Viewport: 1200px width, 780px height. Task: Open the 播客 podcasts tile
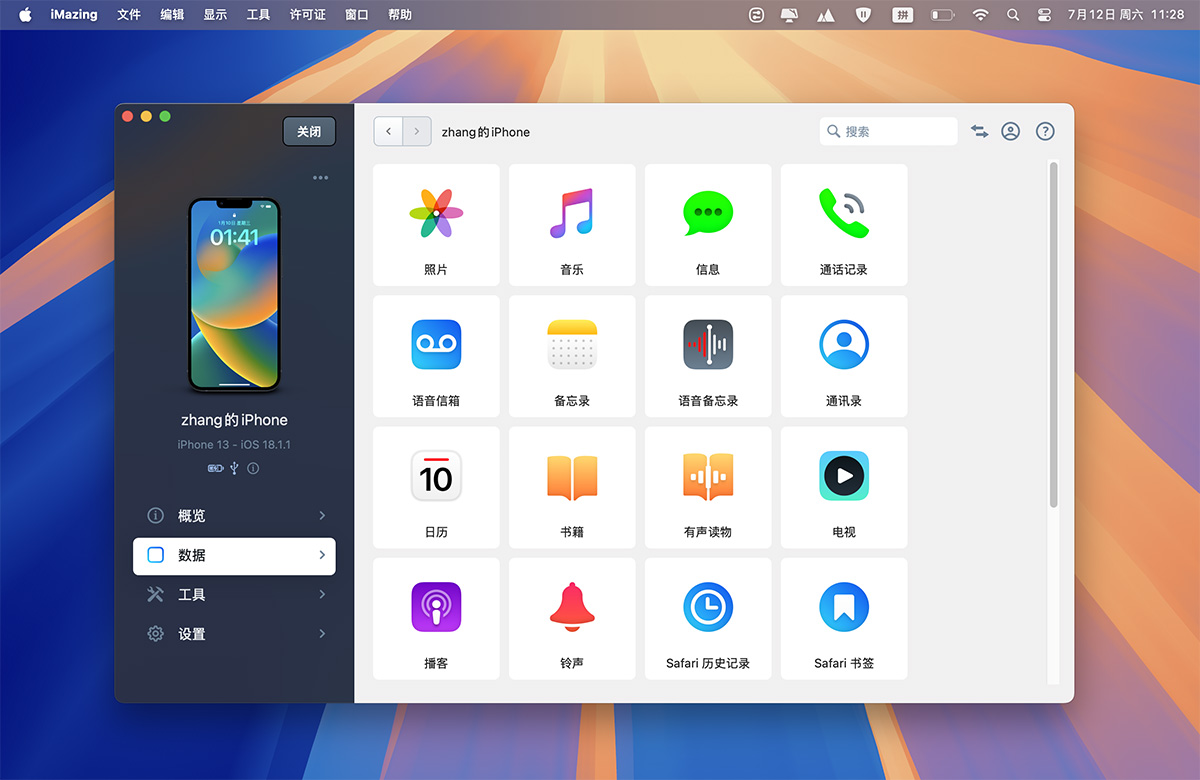coord(436,619)
